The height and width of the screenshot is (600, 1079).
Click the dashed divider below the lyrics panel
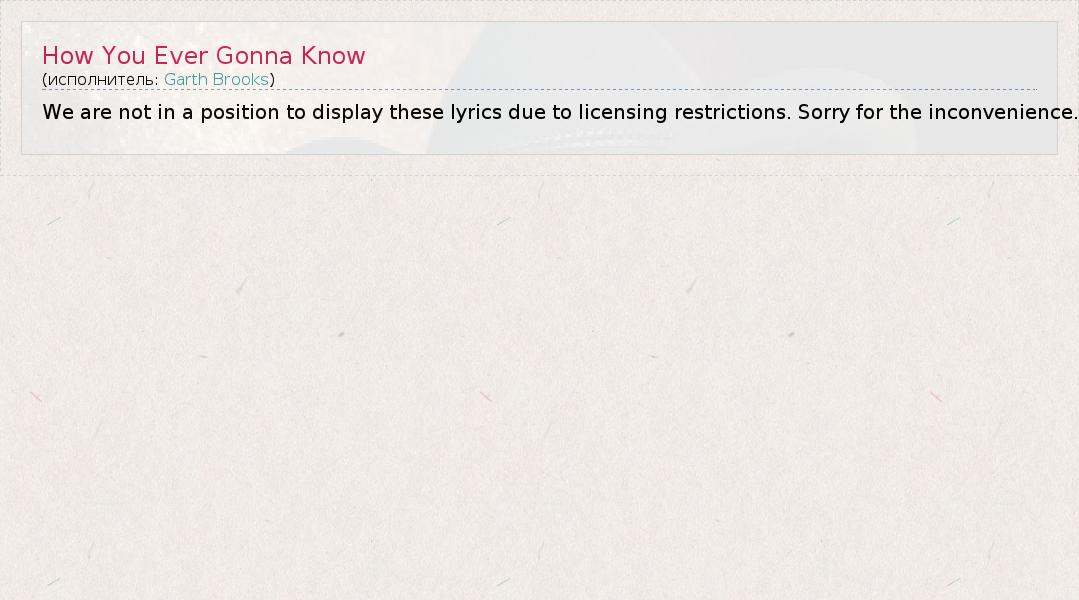[540, 176]
